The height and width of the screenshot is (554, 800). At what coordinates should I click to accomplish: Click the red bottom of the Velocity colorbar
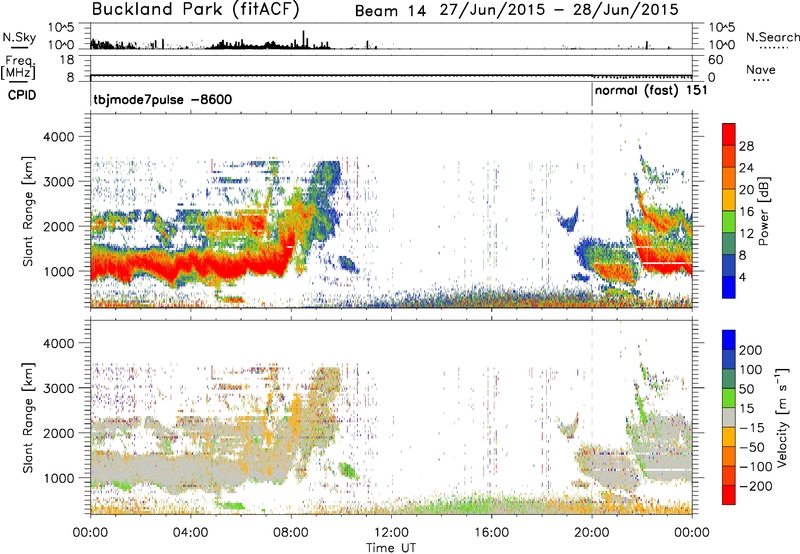(x=729, y=495)
